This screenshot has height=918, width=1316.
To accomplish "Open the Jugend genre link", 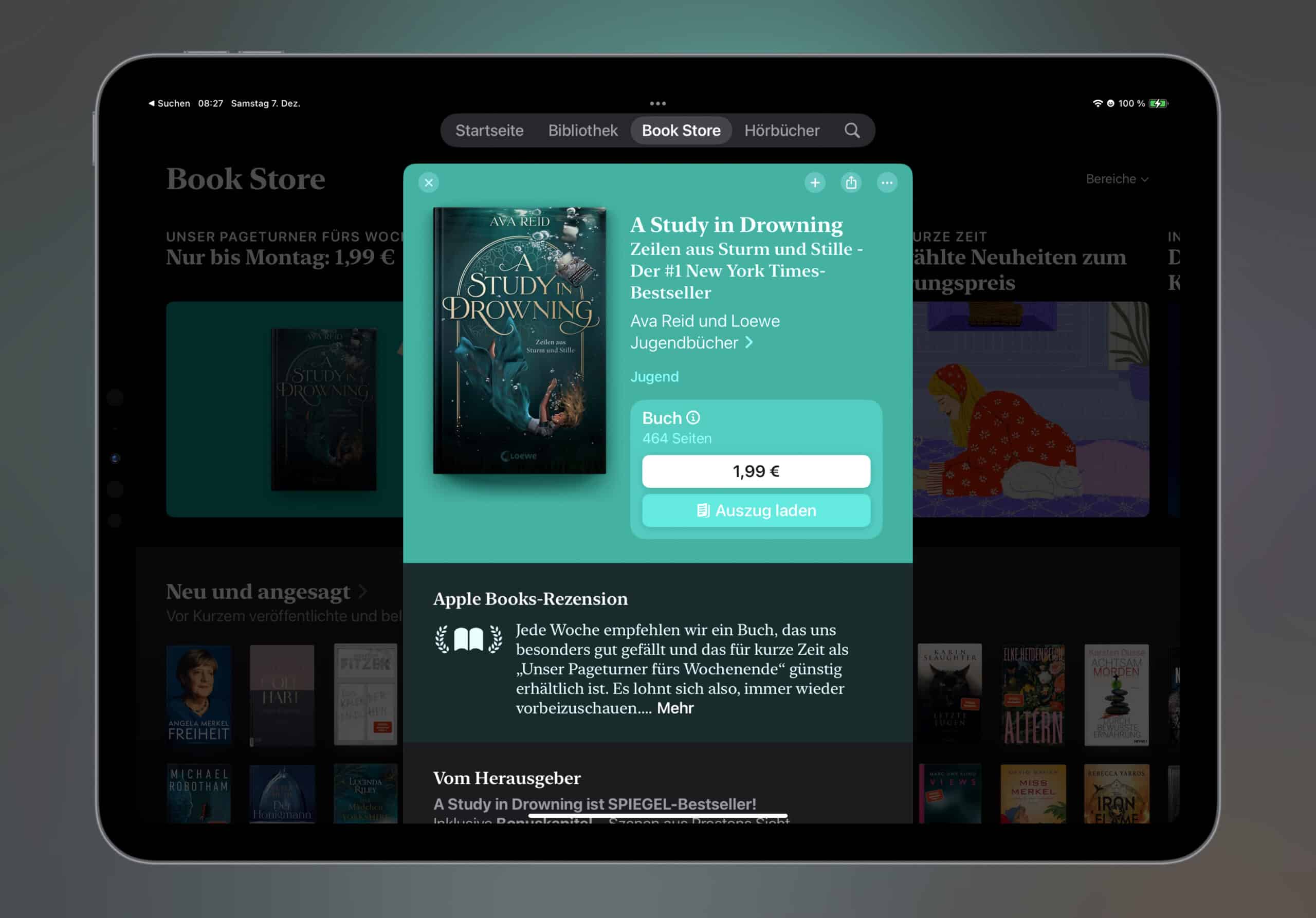I will point(654,376).
